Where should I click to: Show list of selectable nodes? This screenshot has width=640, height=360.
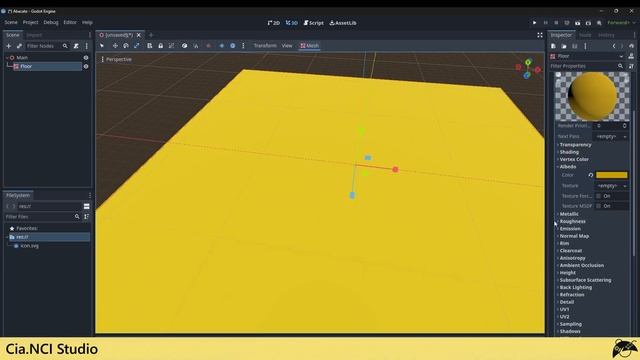150,46
